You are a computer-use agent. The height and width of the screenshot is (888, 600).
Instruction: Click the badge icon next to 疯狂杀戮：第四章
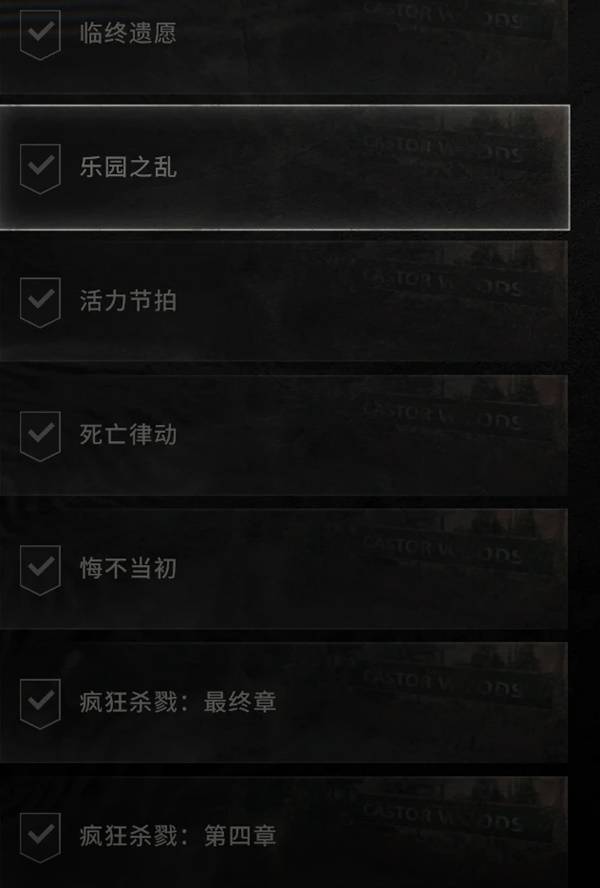pos(40,836)
